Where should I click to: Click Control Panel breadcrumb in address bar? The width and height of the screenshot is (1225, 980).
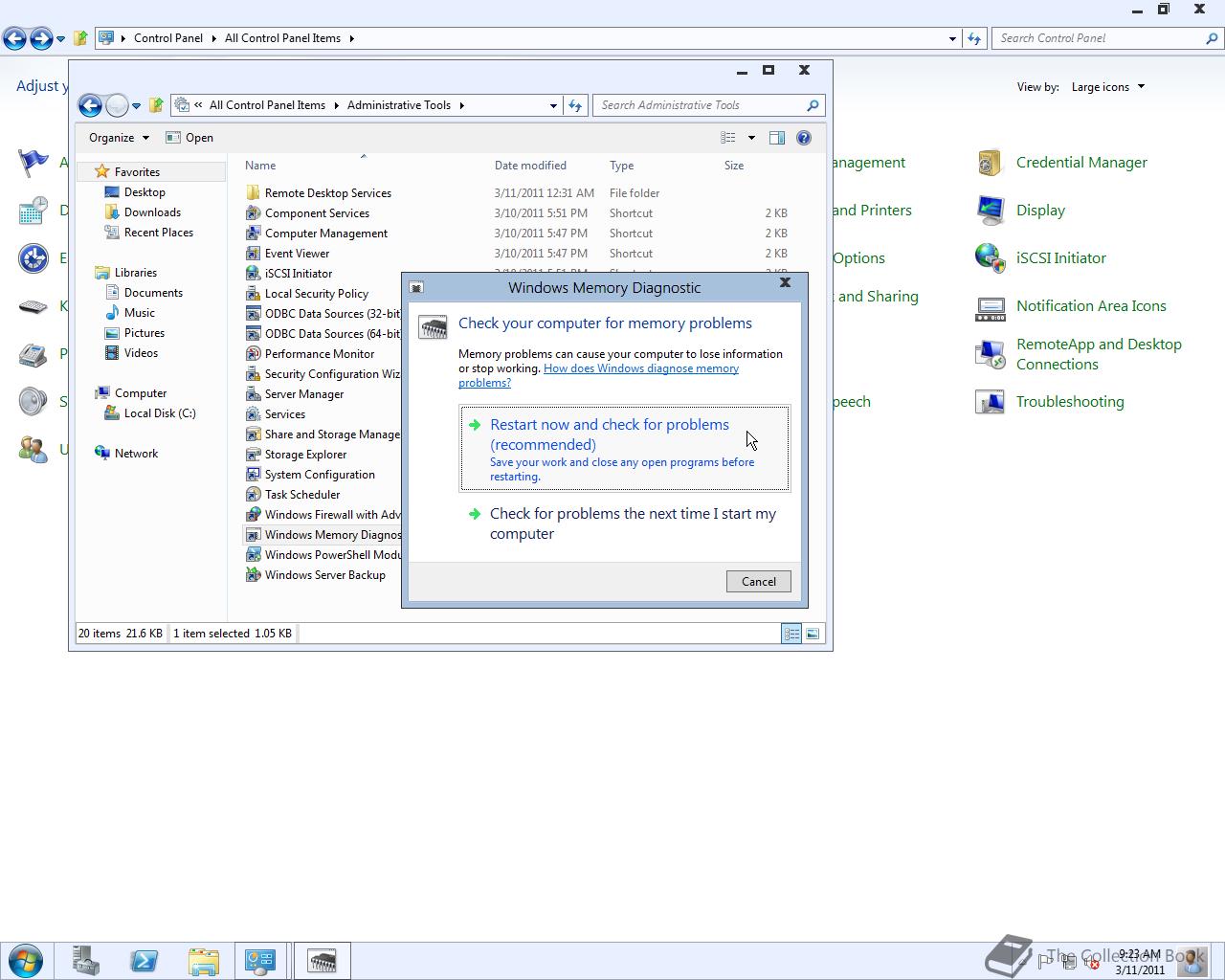[168, 38]
